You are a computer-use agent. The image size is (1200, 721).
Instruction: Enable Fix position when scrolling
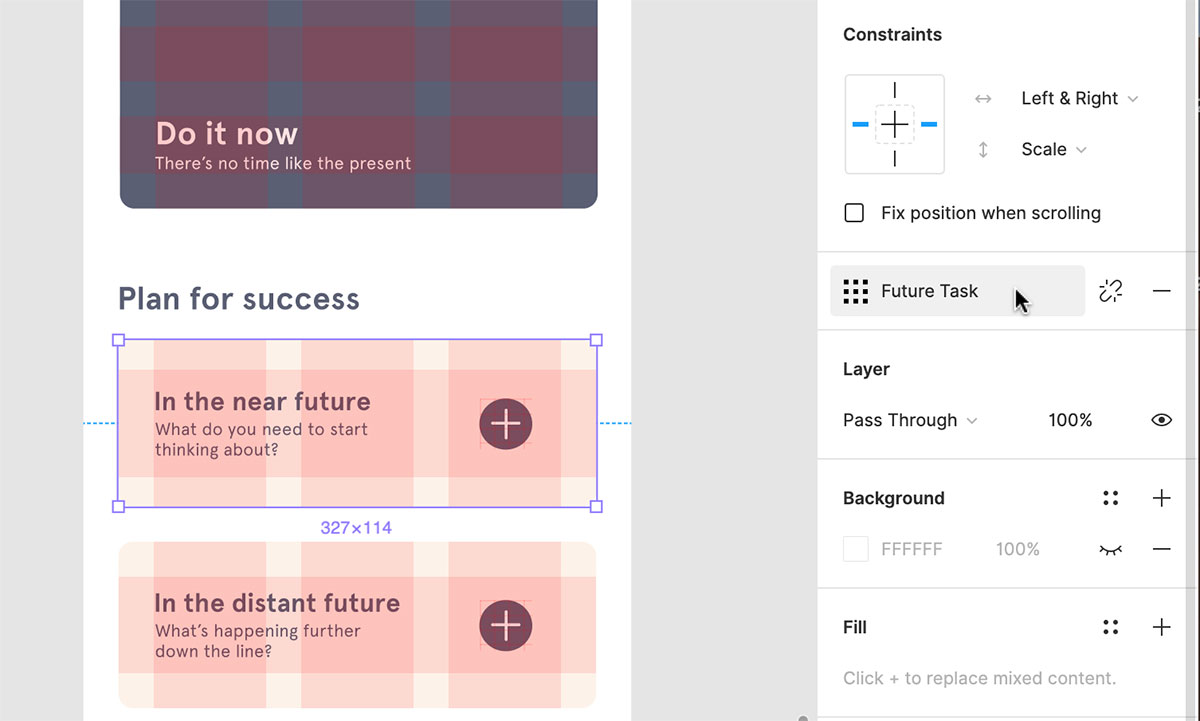(x=854, y=212)
